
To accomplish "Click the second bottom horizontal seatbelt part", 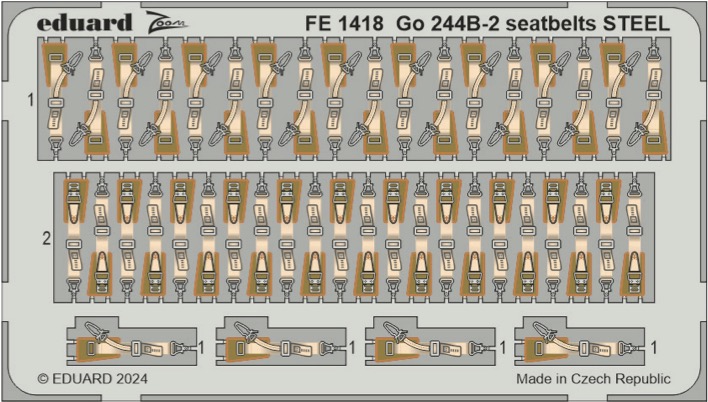I will (x=281, y=341).
